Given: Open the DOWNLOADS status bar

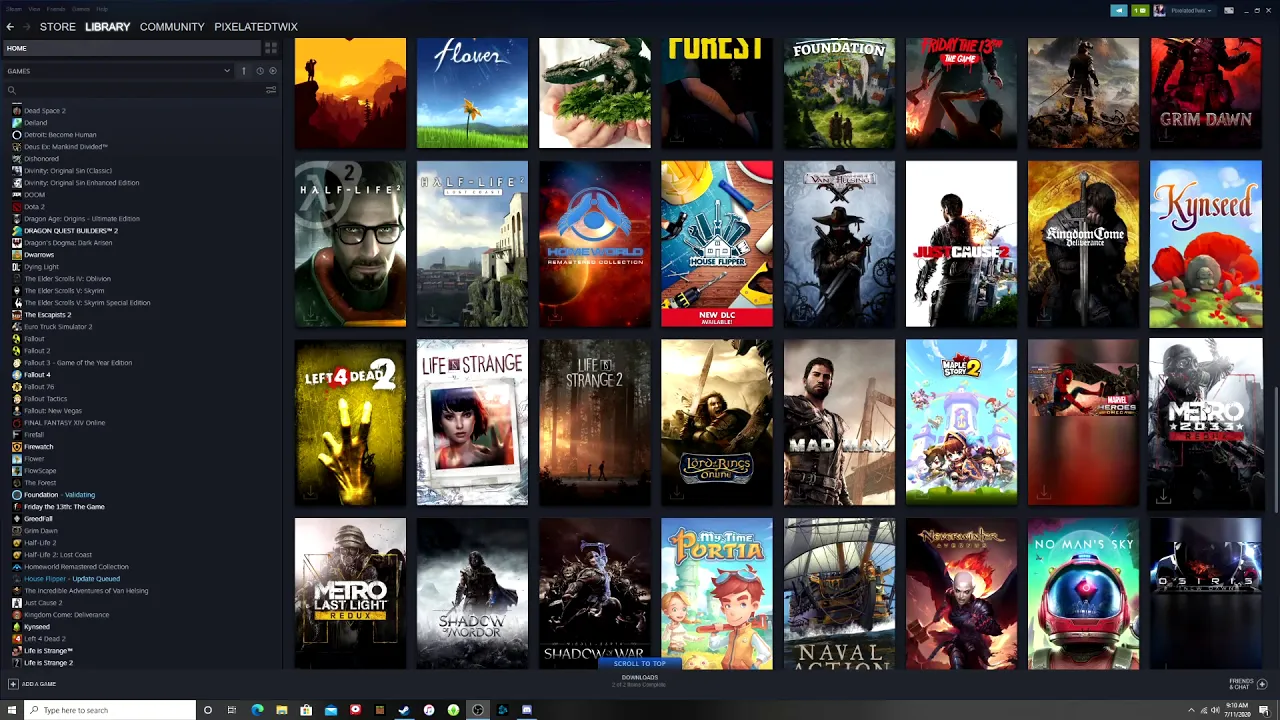Looking at the screenshot, I should point(640,680).
